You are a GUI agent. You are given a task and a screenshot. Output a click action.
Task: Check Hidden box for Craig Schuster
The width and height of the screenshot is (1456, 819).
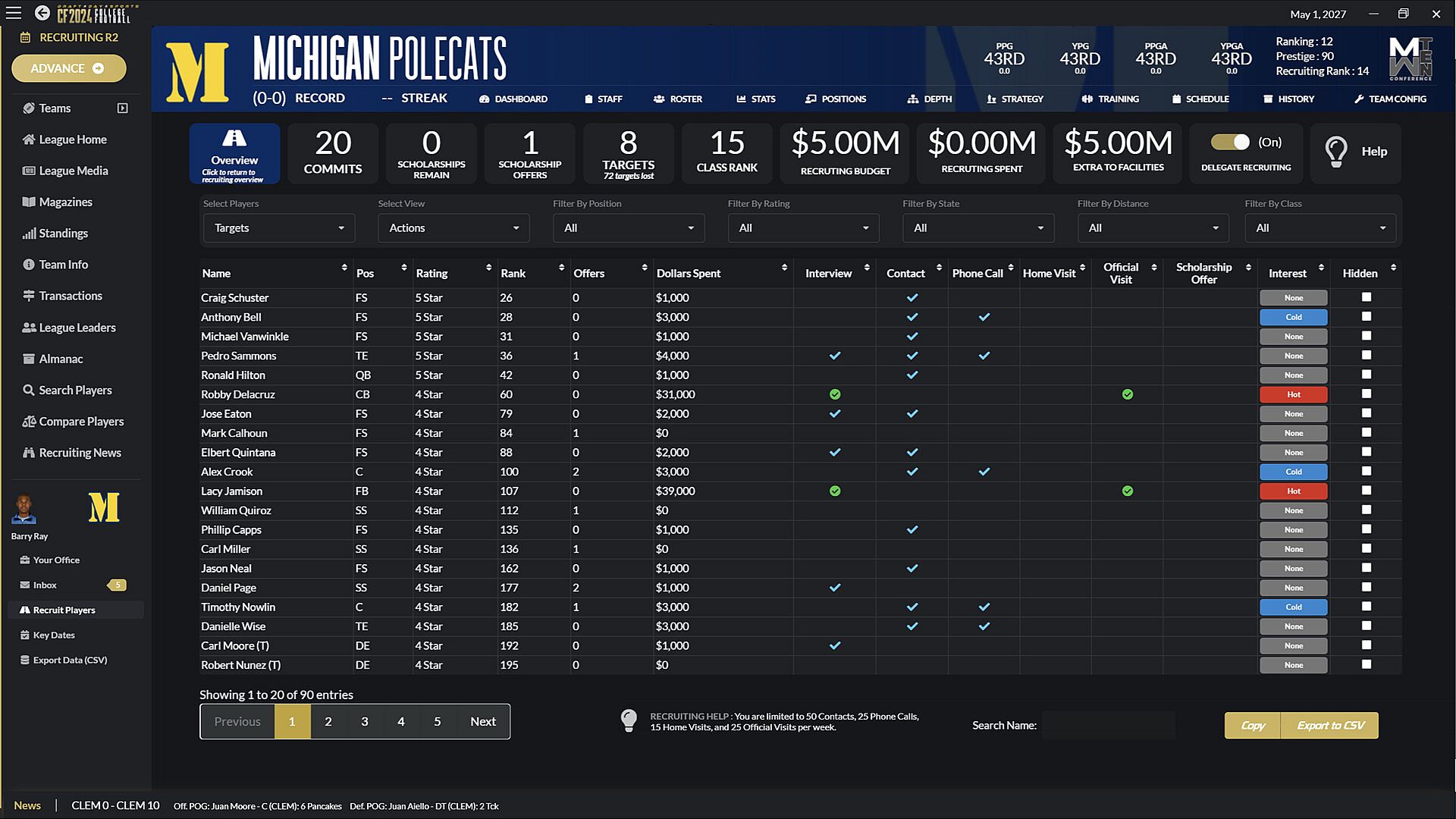click(1366, 297)
